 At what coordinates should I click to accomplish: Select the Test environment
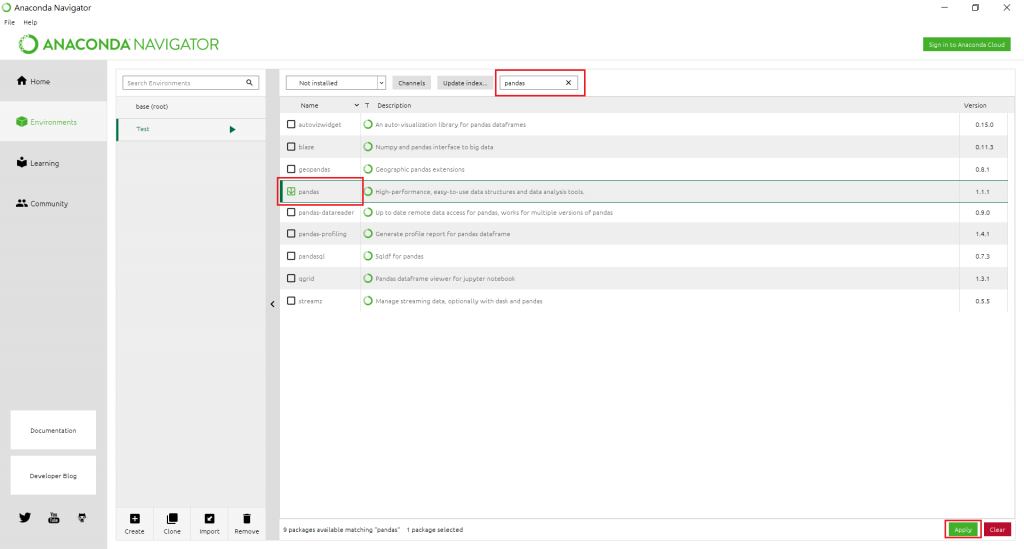click(x=191, y=129)
